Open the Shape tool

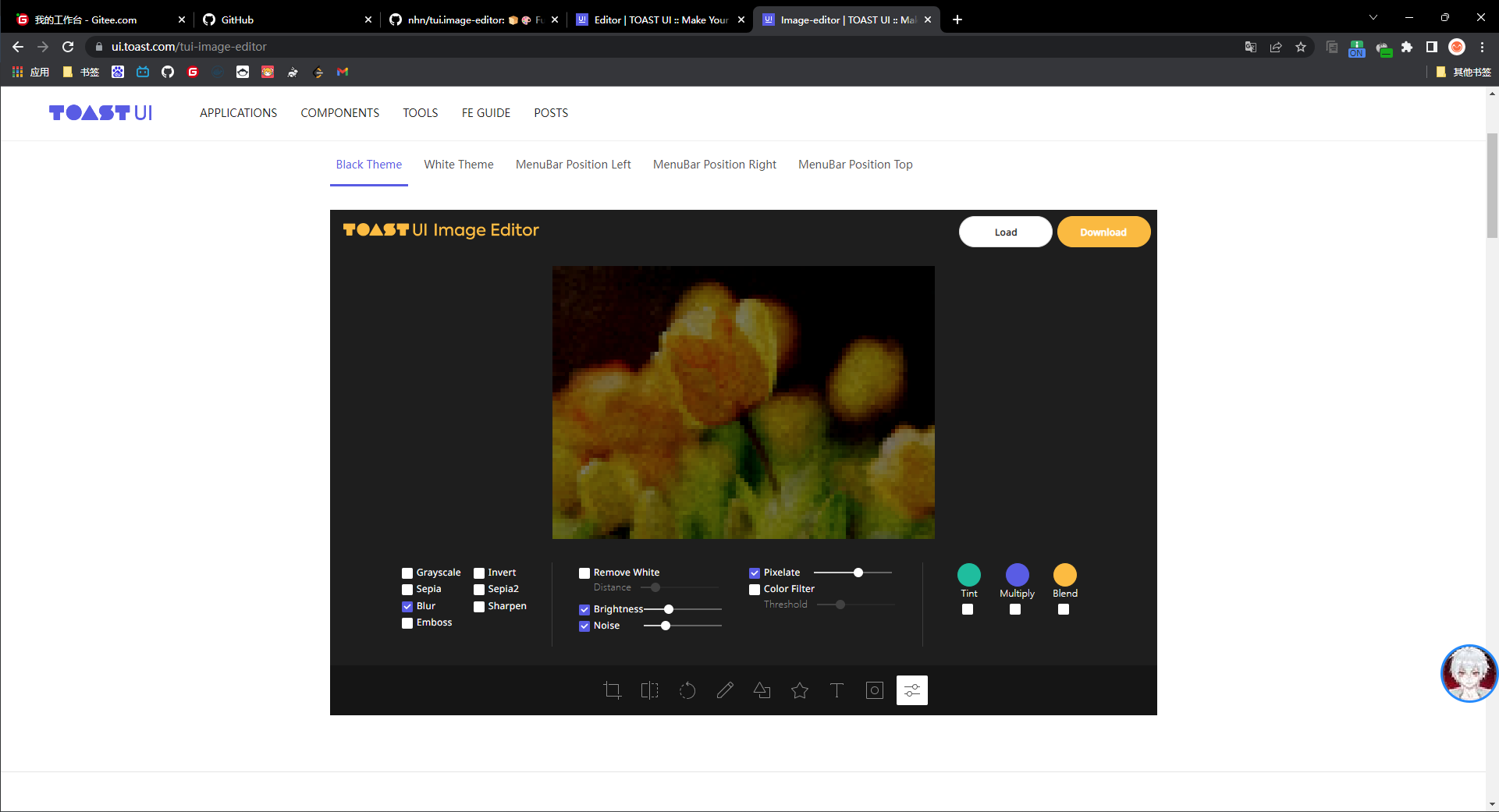(x=762, y=690)
